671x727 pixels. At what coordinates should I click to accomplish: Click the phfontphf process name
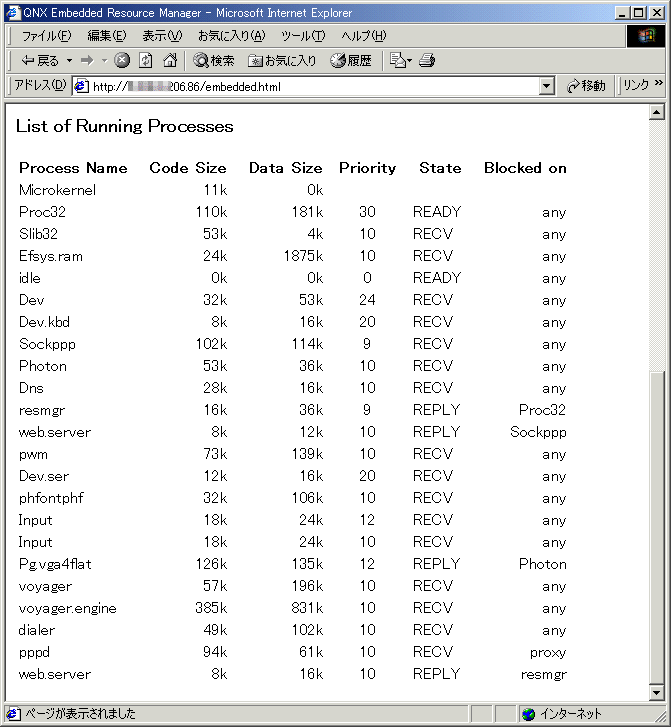tap(51, 498)
